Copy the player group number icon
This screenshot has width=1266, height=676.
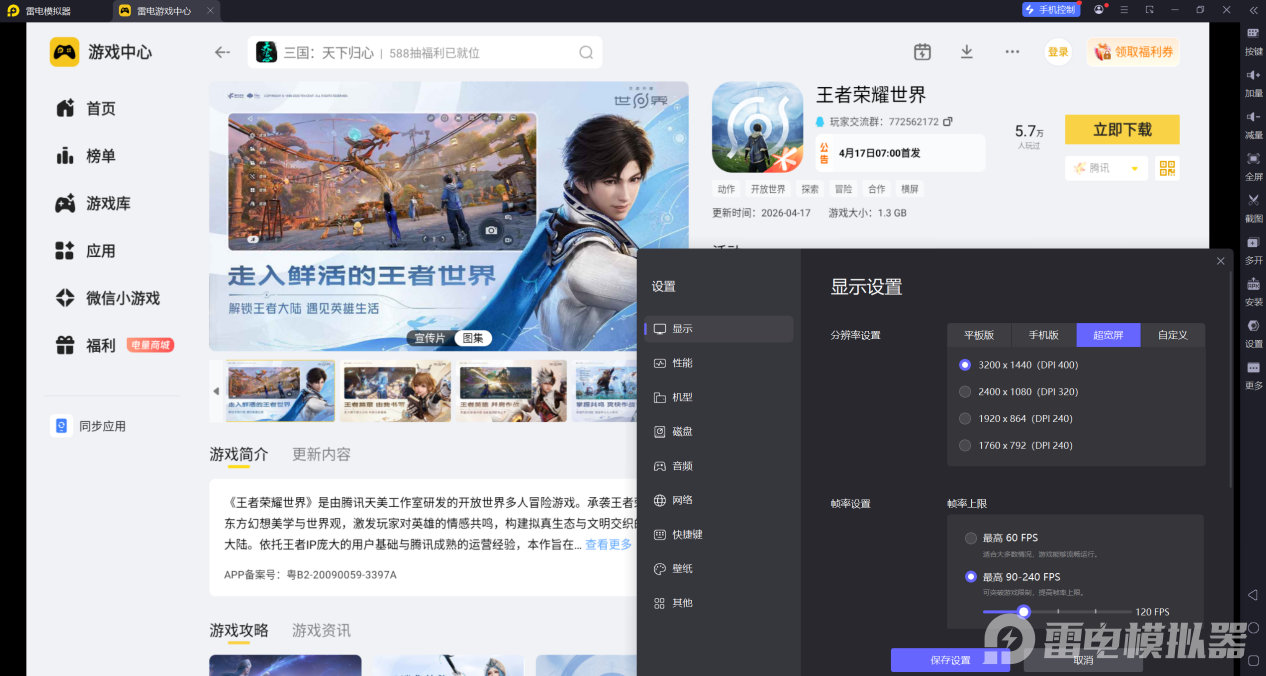coord(948,121)
